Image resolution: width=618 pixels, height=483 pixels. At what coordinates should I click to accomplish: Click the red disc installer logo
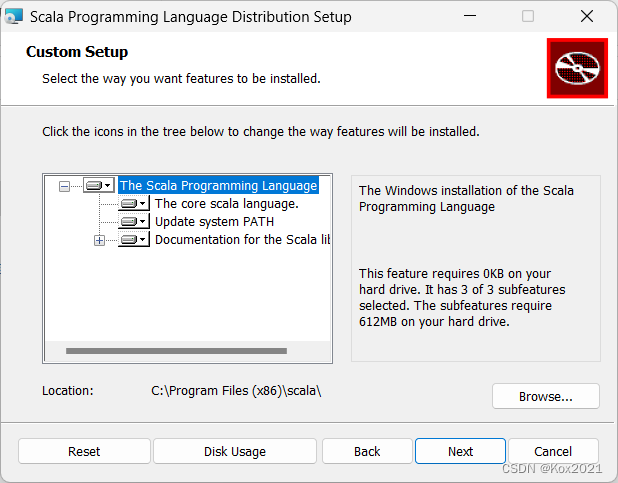click(x=577, y=68)
